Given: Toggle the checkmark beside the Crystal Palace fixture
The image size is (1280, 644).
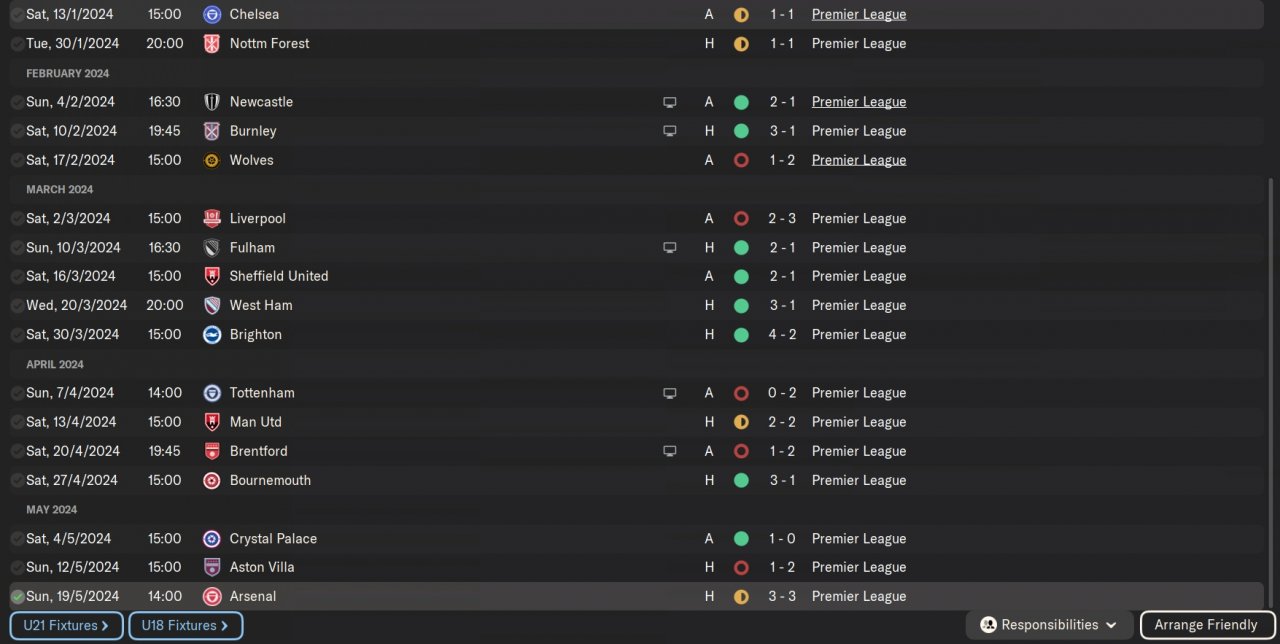Looking at the screenshot, I should point(17,539).
